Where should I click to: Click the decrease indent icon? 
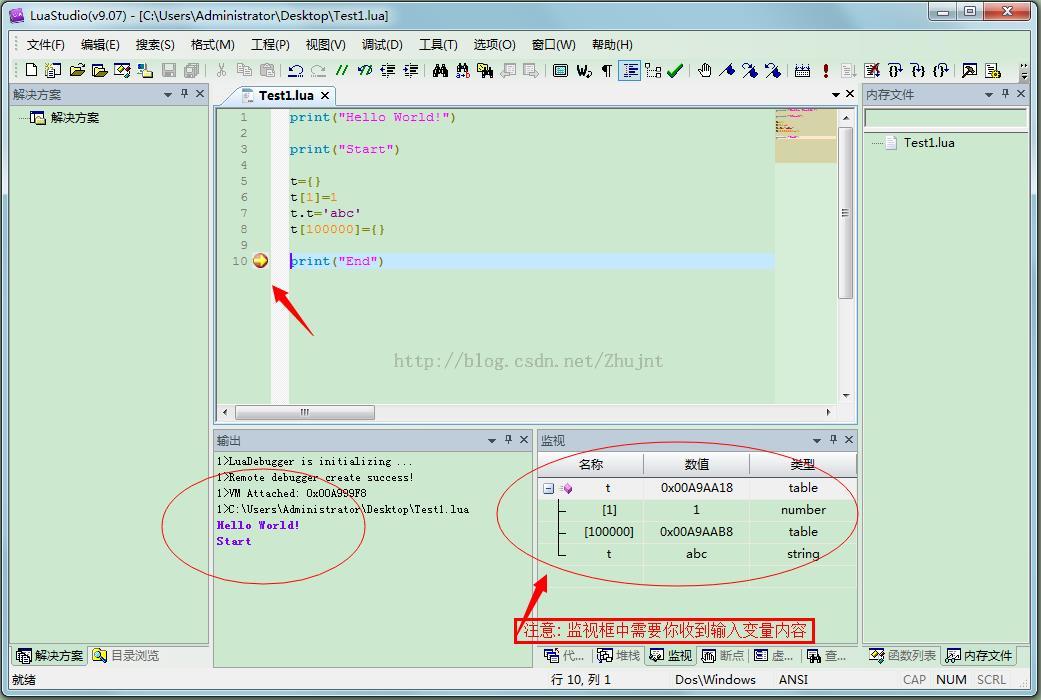pyautogui.click(x=388, y=70)
